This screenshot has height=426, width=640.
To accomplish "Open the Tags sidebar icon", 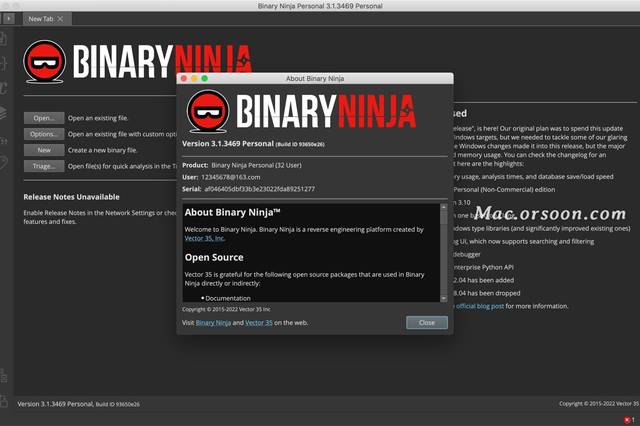I will pyautogui.click(x=4, y=163).
